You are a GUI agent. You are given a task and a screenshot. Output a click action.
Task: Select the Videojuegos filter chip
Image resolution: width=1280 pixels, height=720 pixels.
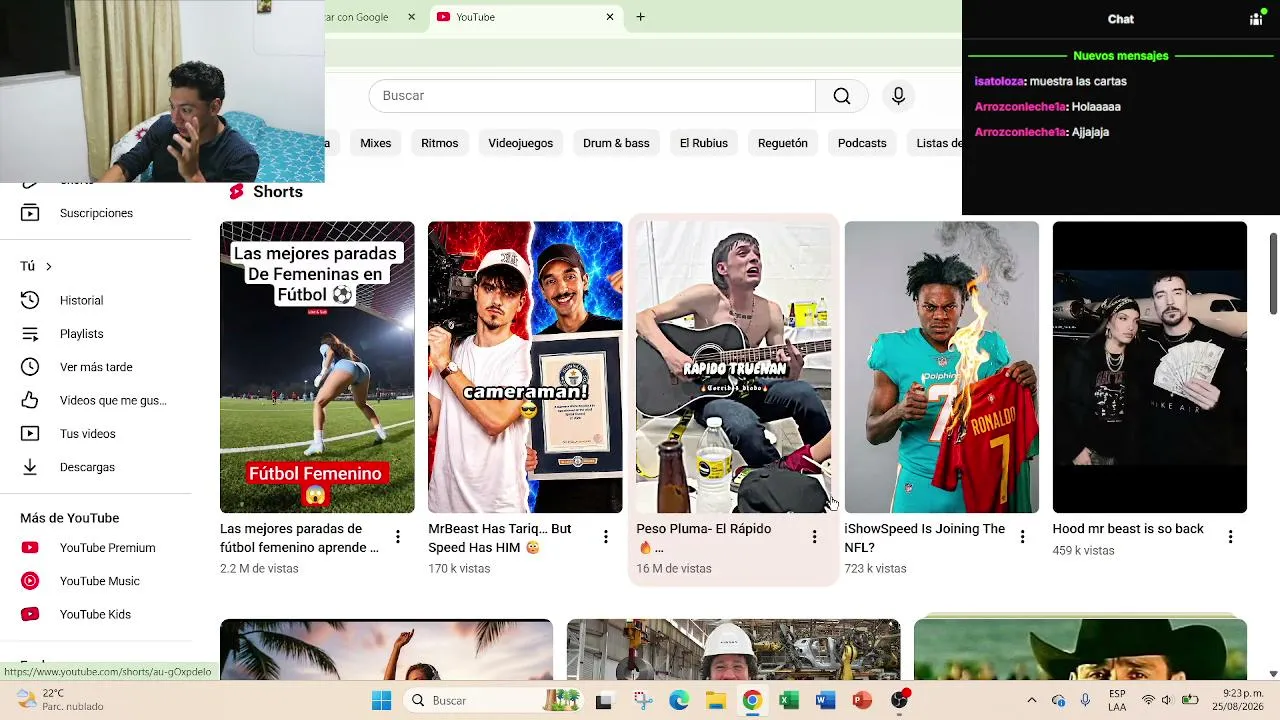pos(521,143)
